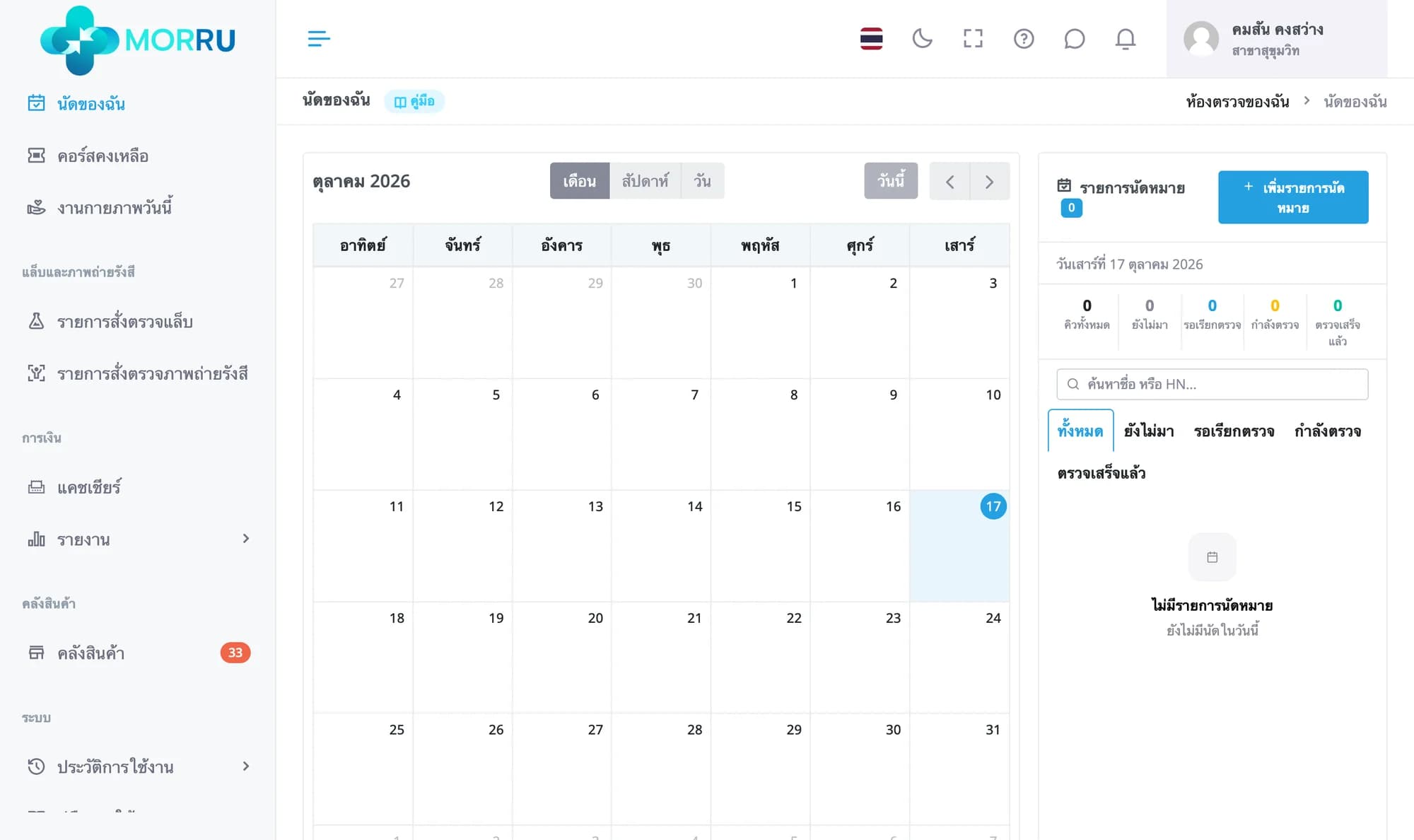This screenshot has width=1414, height=840.
Task: Open คอร์สคงเหลือ in sidebar
Action: pyautogui.click(x=137, y=156)
